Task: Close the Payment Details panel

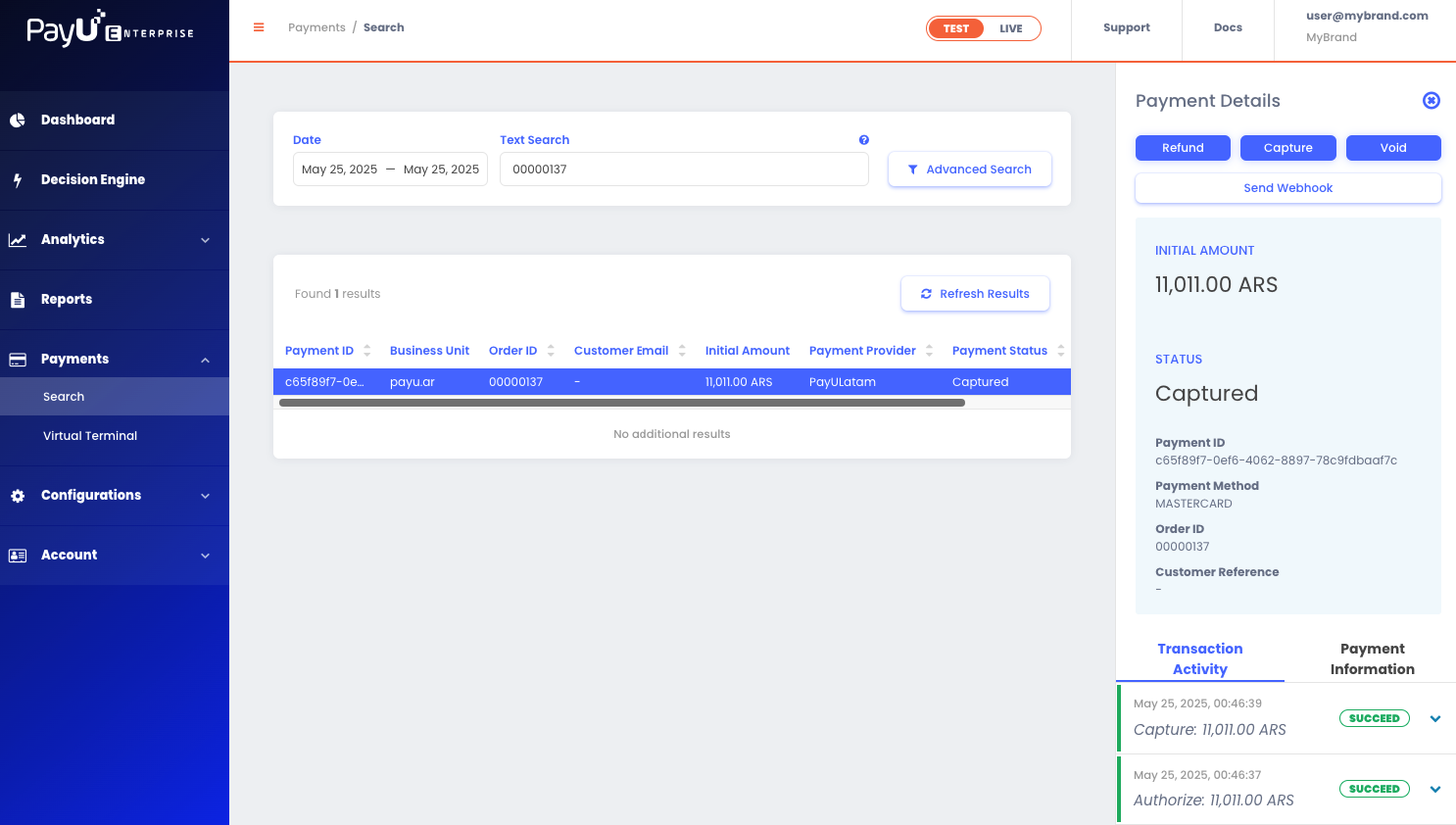Action: 1431,101
